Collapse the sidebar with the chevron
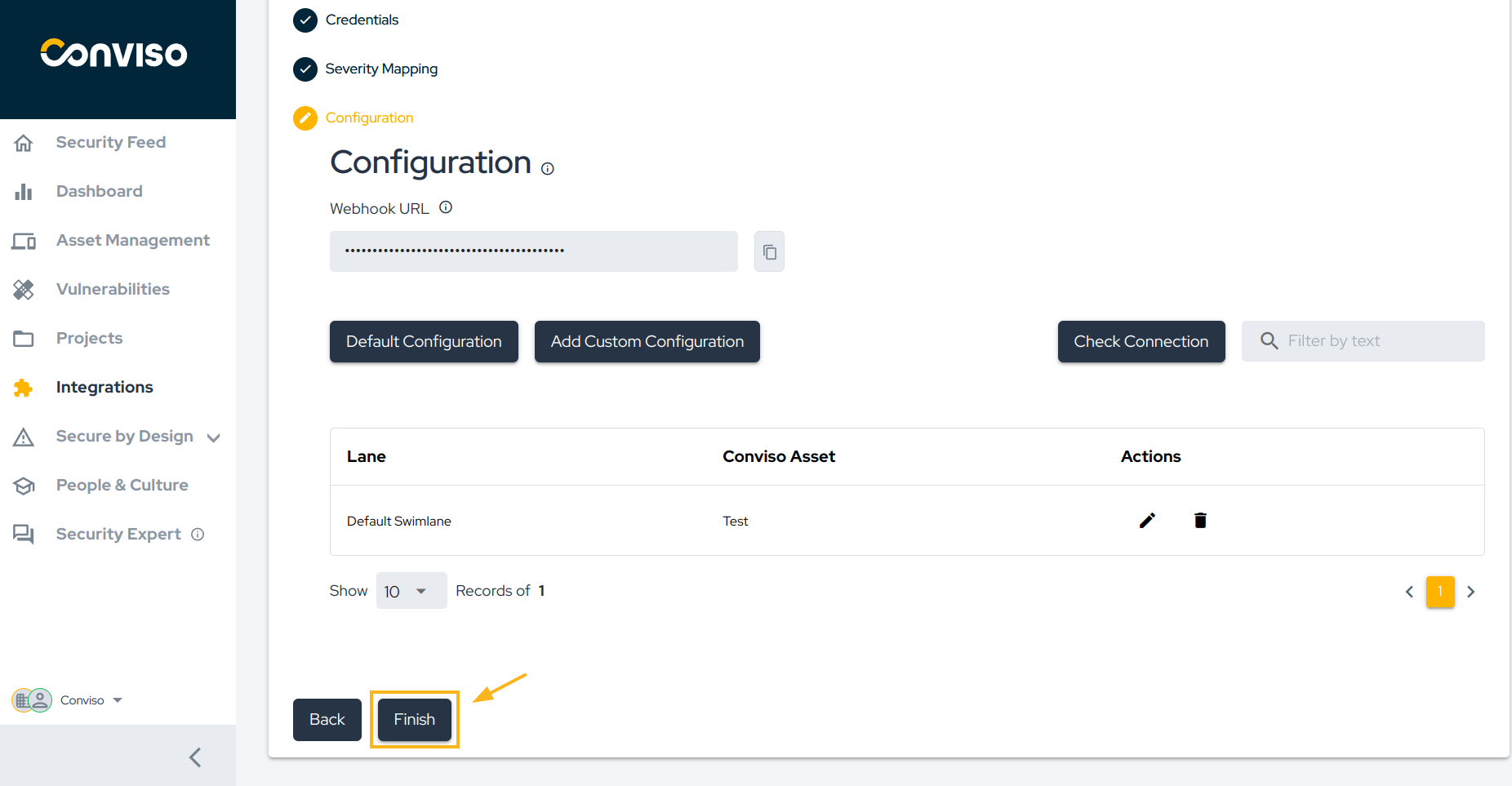This screenshot has width=1512, height=786. (194, 757)
